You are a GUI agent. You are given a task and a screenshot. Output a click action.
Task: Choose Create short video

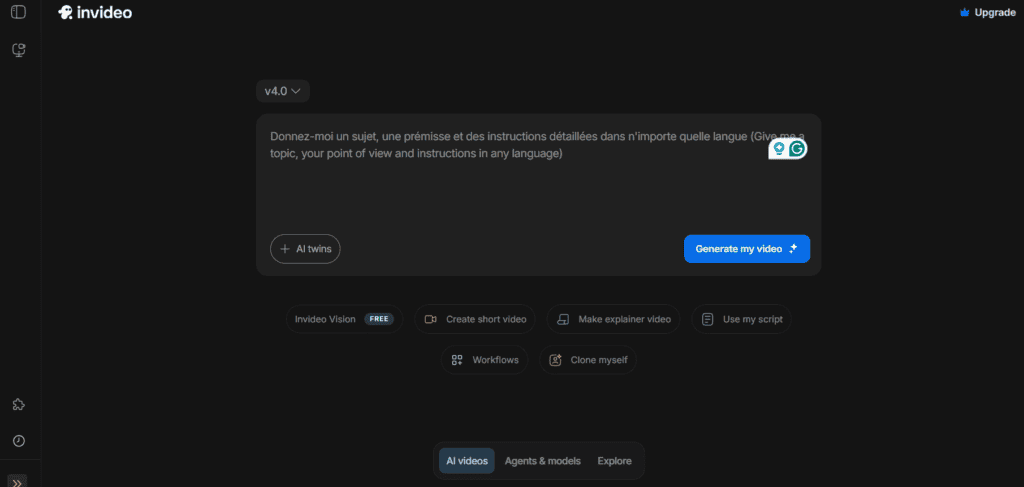point(475,319)
